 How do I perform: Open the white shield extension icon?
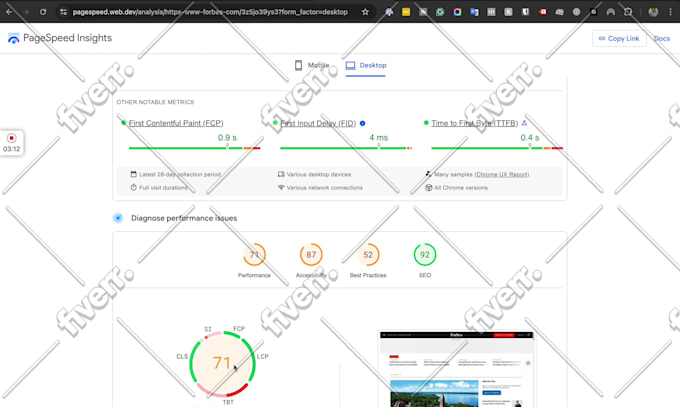tap(525, 12)
